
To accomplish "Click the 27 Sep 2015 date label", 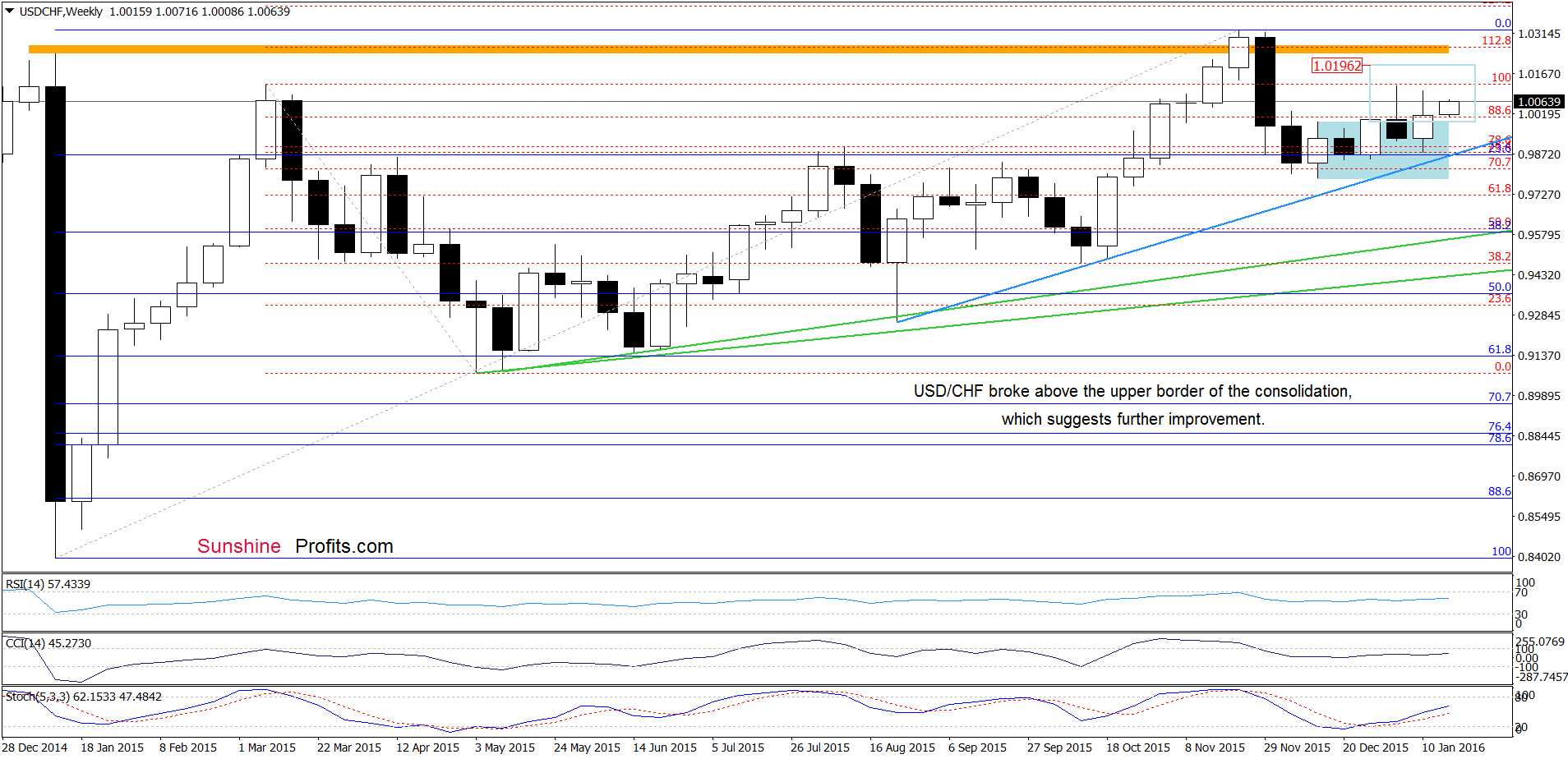I will pos(1059,747).
